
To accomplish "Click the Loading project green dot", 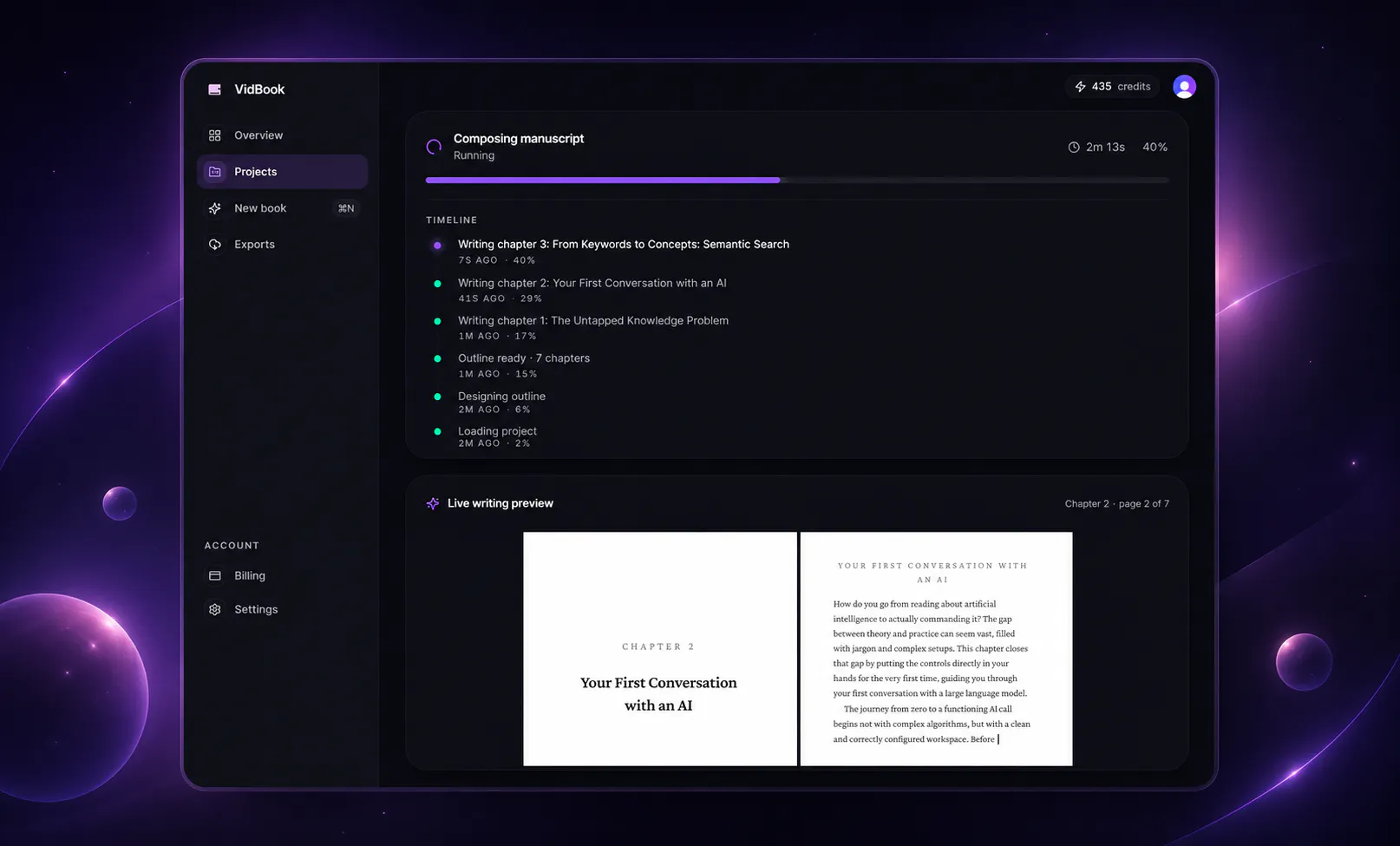I will pyautogui.click(x=437, y=431).
